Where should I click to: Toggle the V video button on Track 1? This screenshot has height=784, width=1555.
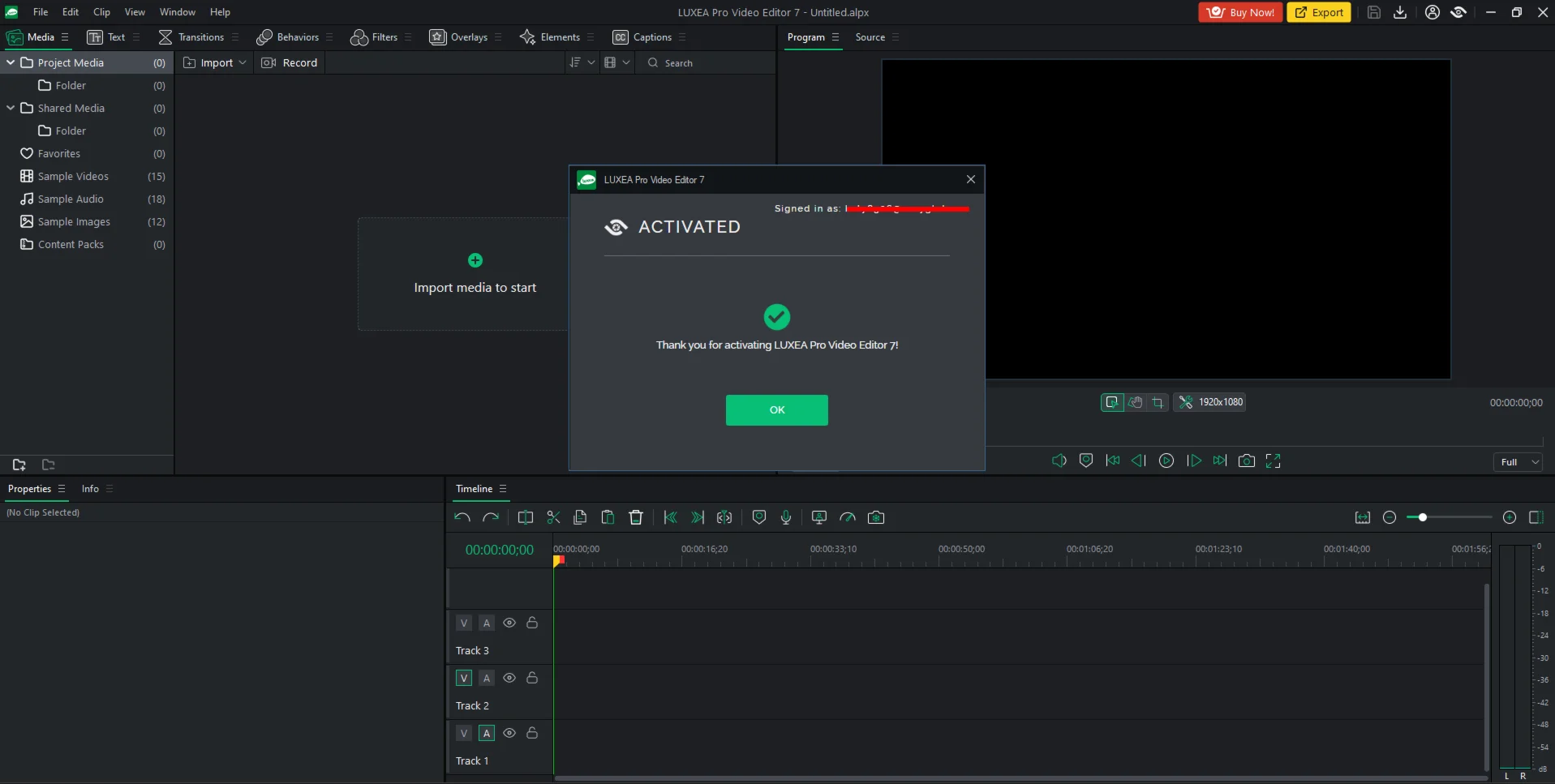(x=464, y=733)
